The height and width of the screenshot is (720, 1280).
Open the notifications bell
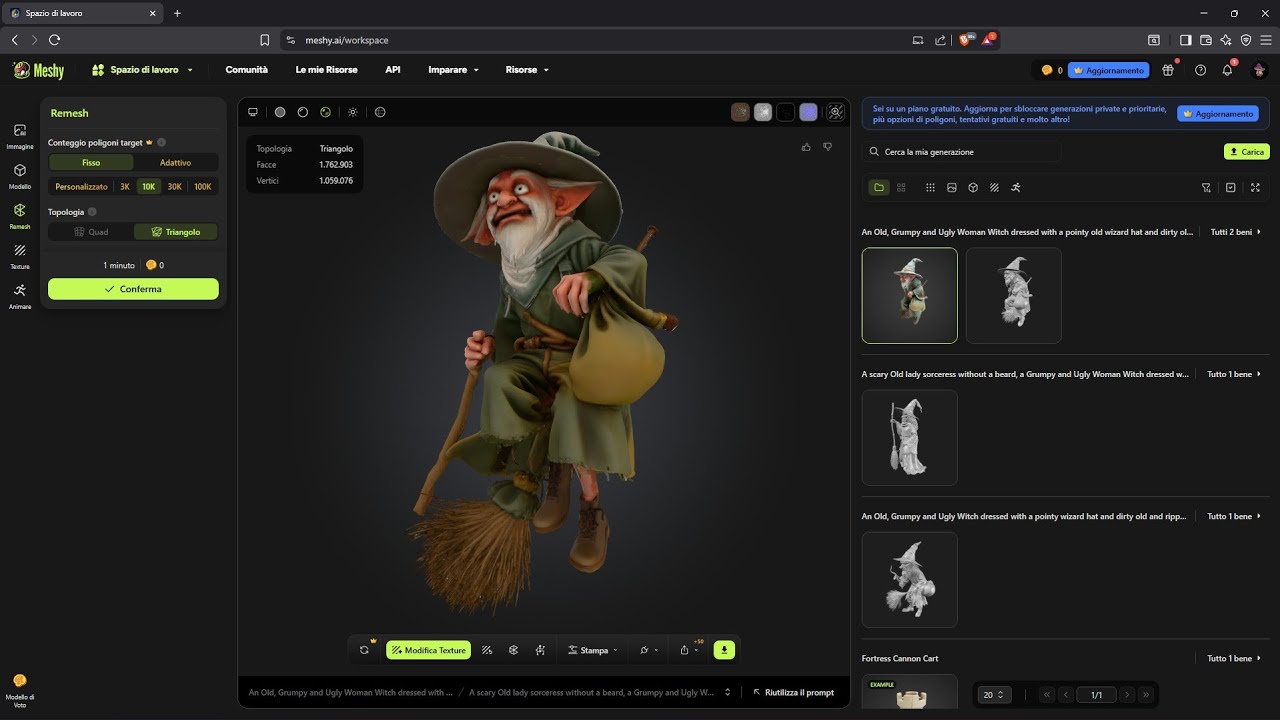click(1227, 70)
